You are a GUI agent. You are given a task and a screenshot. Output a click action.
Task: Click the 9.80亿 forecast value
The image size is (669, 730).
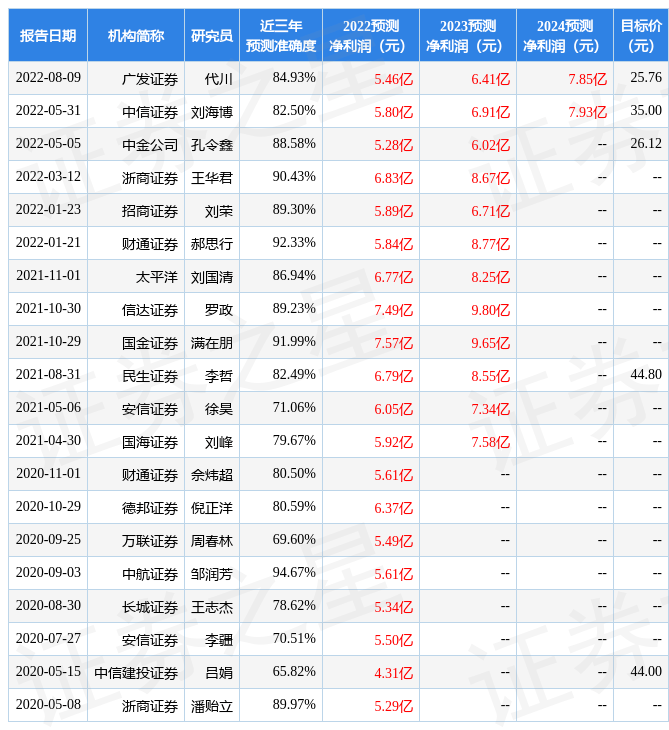(491, 311)
